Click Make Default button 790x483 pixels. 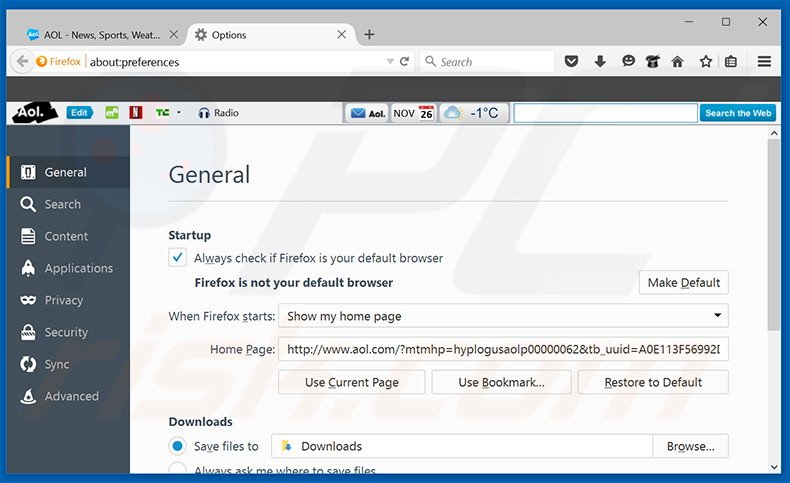[684, 283]
